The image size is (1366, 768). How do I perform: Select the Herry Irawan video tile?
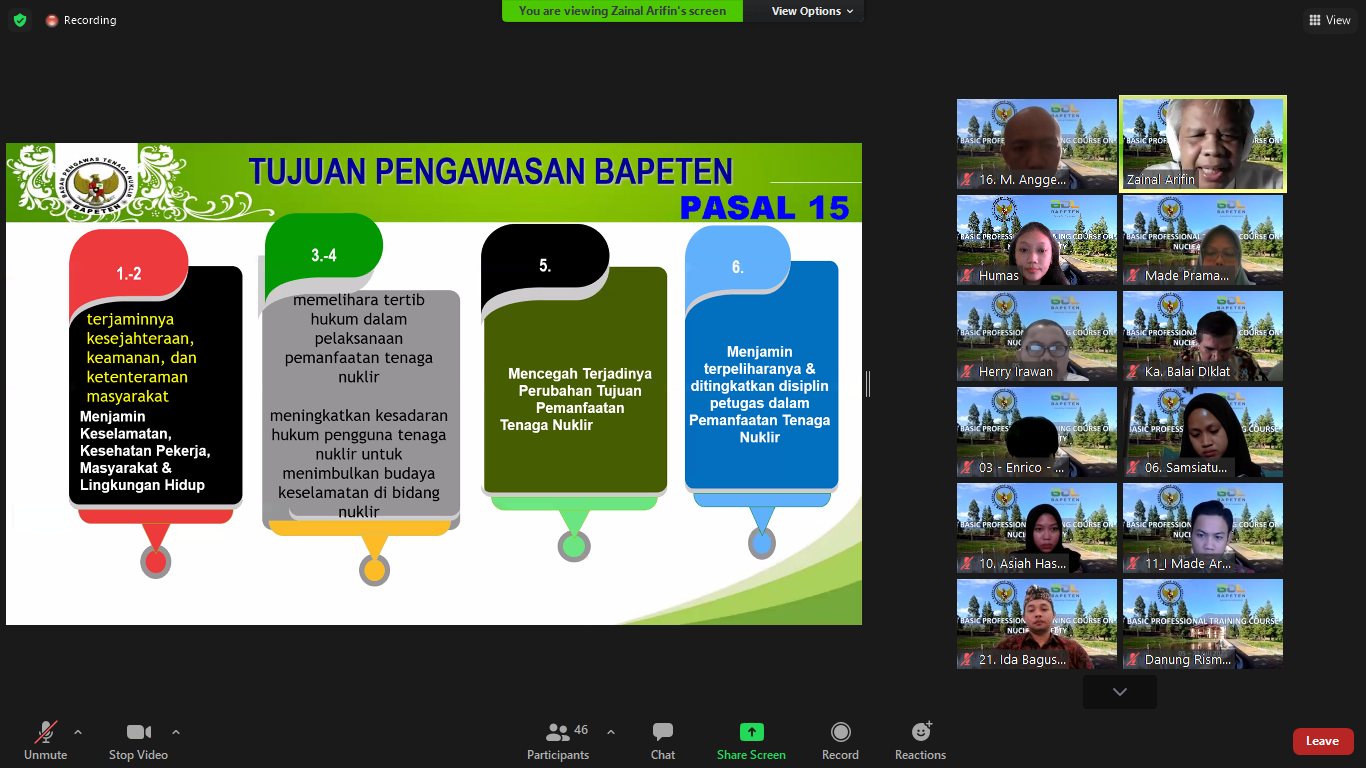(x=1037, y=336)
